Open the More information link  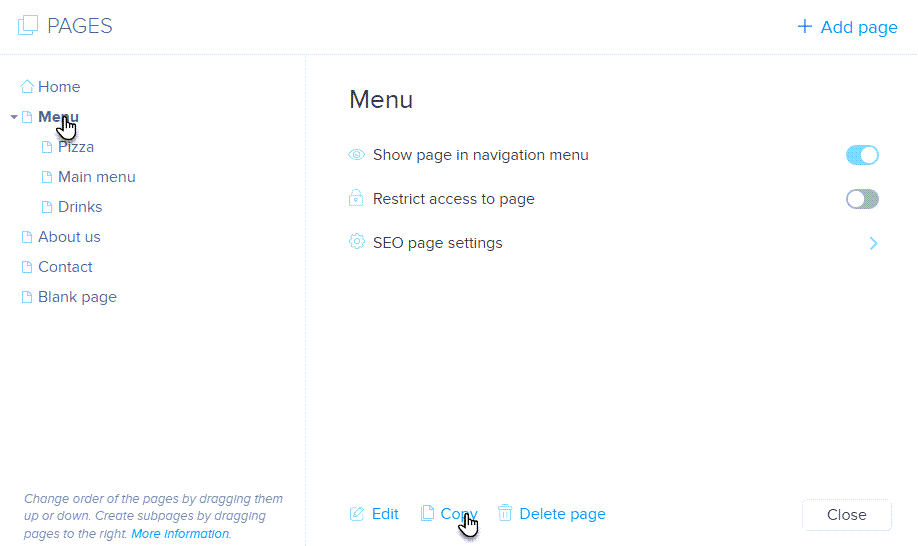(x=180, y=534)
